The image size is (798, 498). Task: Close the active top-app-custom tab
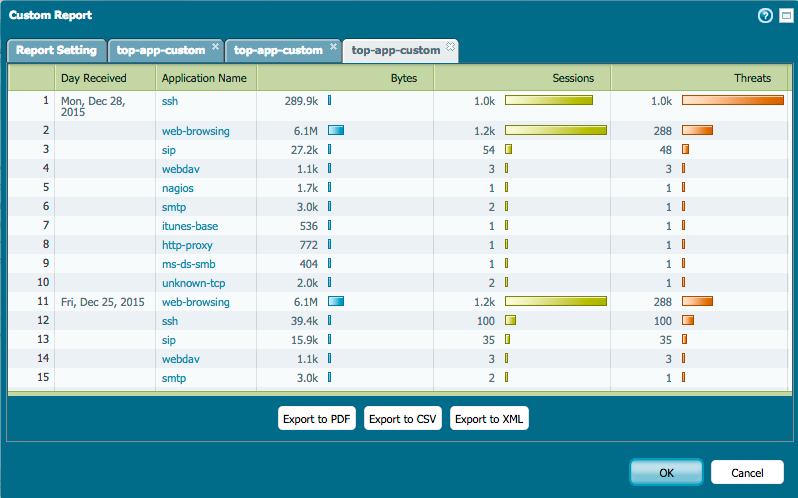point(451,46)
